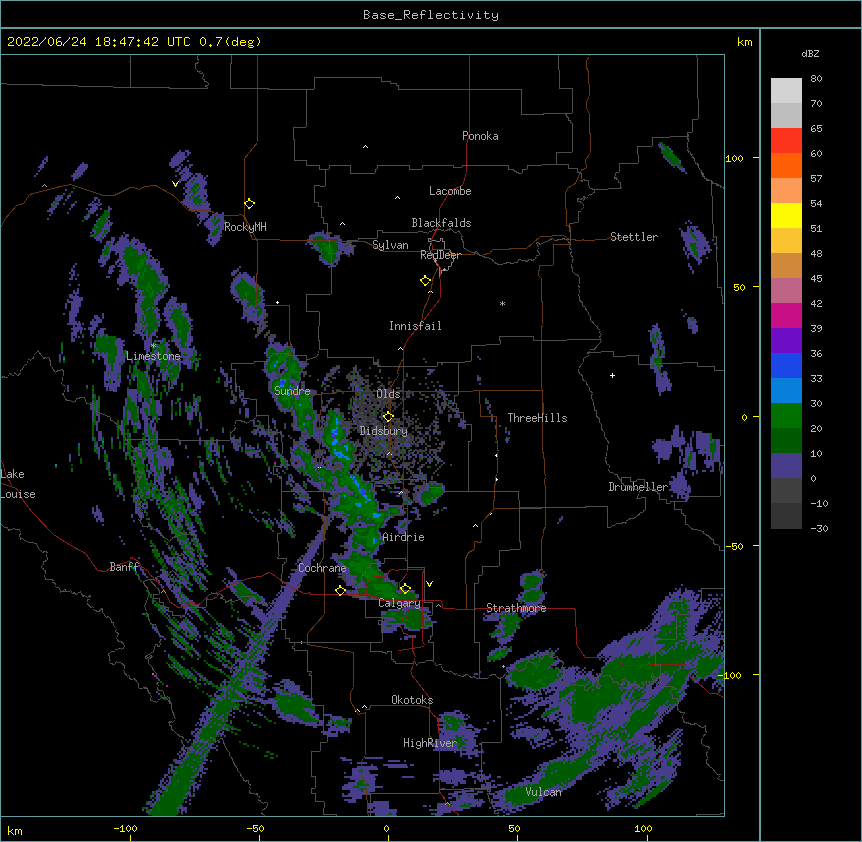Pick the purple 39-36 dBZ legend swatch
862x842 pixels.
(786, 341)
